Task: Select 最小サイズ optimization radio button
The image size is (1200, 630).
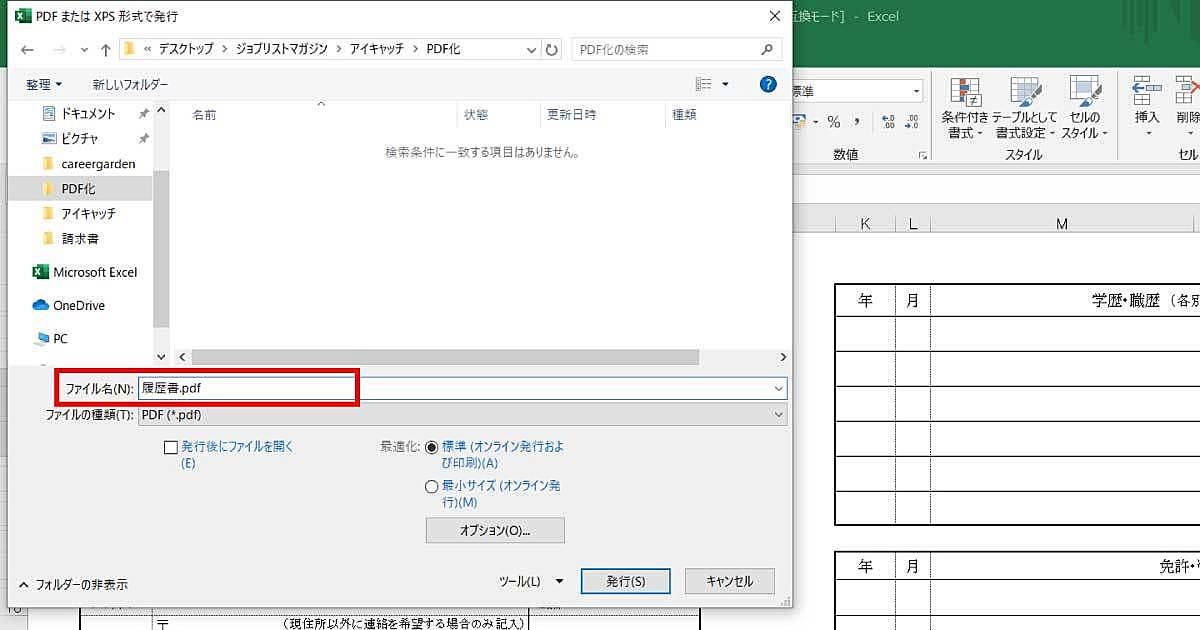Action: coord(431,487)
